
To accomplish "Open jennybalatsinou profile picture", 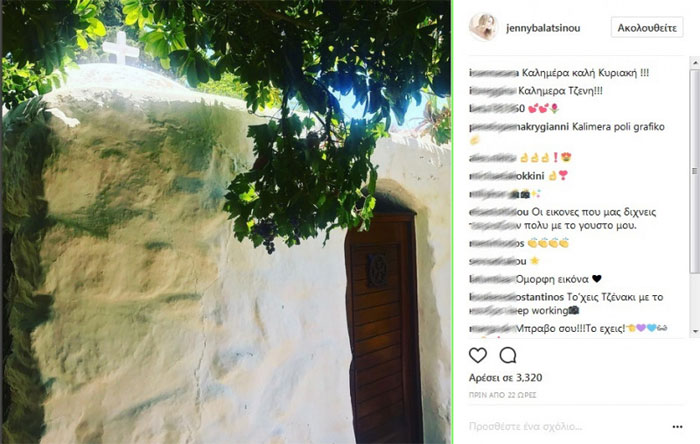I will [x=483, y=27].
